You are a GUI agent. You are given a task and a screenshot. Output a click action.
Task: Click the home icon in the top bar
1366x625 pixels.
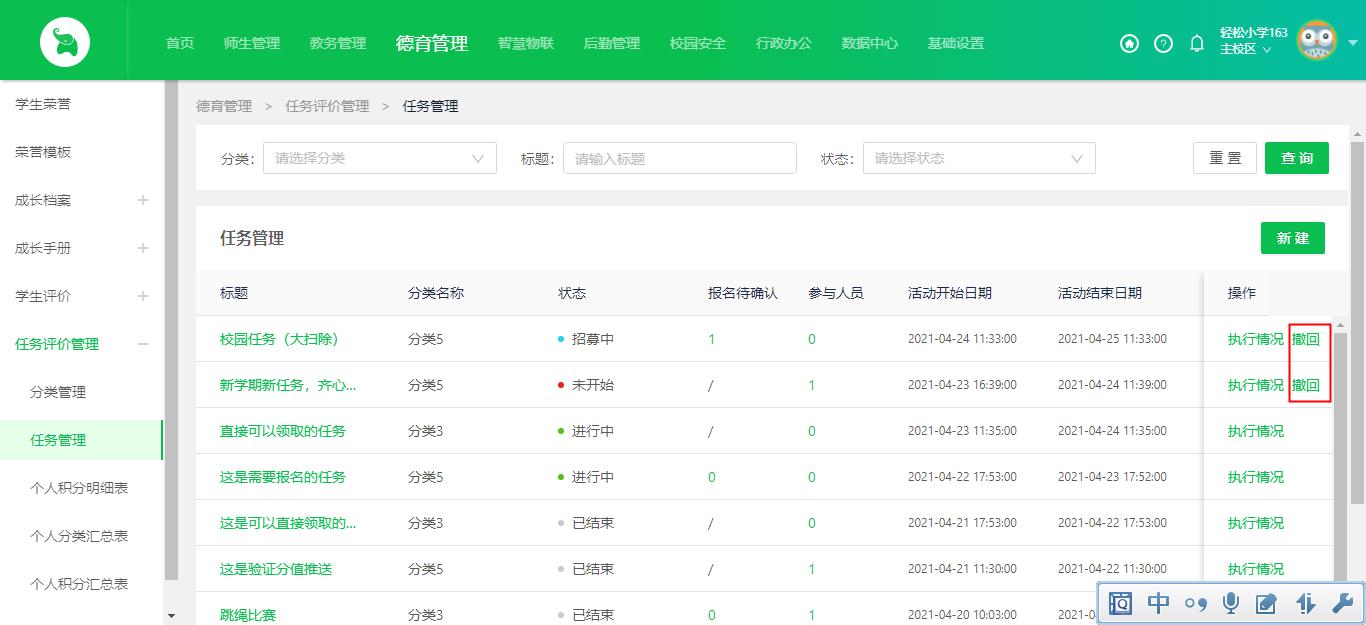pyautogui.click(x=1129, y=44)
